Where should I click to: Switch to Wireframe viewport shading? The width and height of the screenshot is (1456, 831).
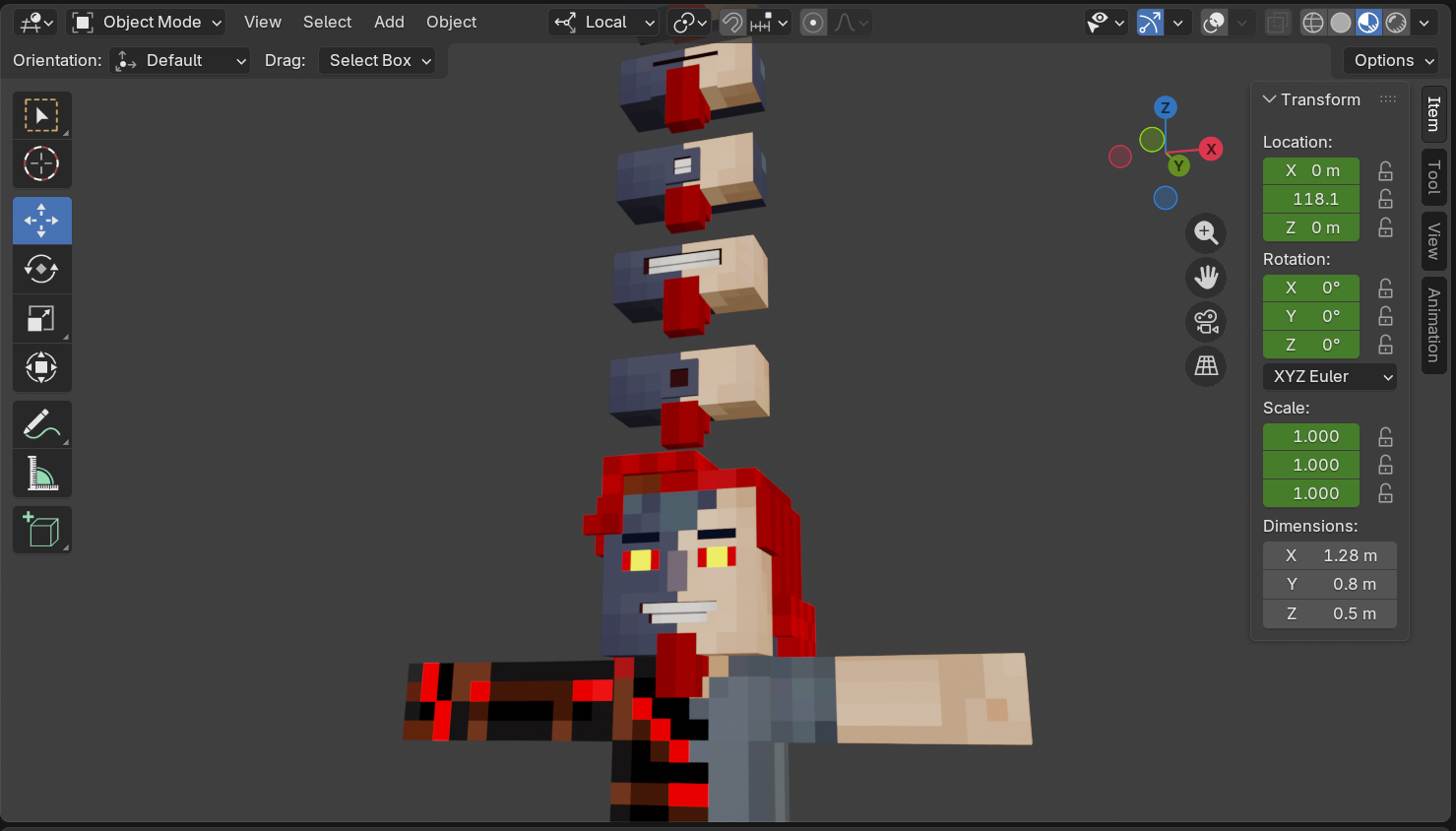pos(1313,23)
